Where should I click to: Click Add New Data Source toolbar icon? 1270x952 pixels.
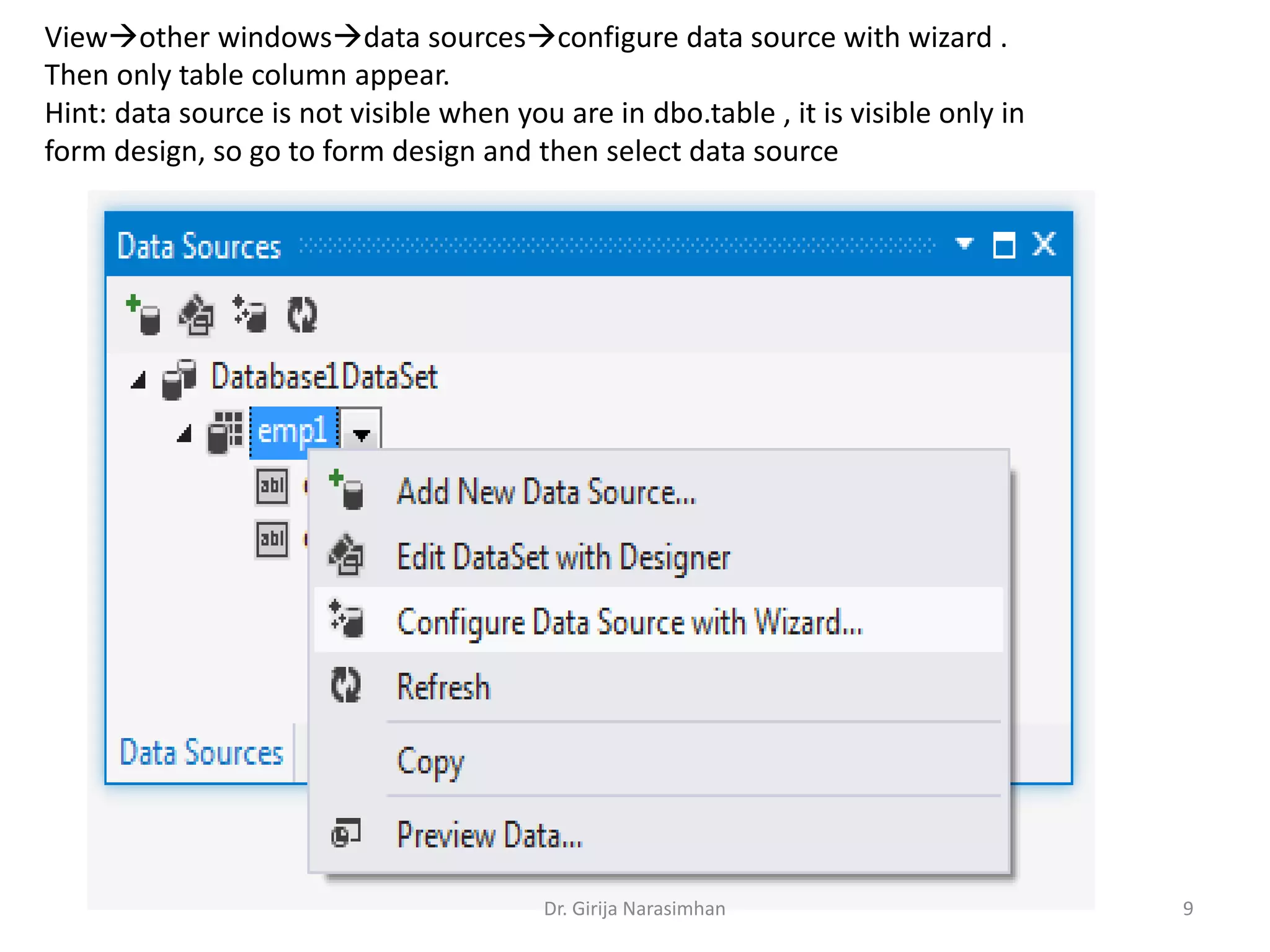(x=144, y=315)
